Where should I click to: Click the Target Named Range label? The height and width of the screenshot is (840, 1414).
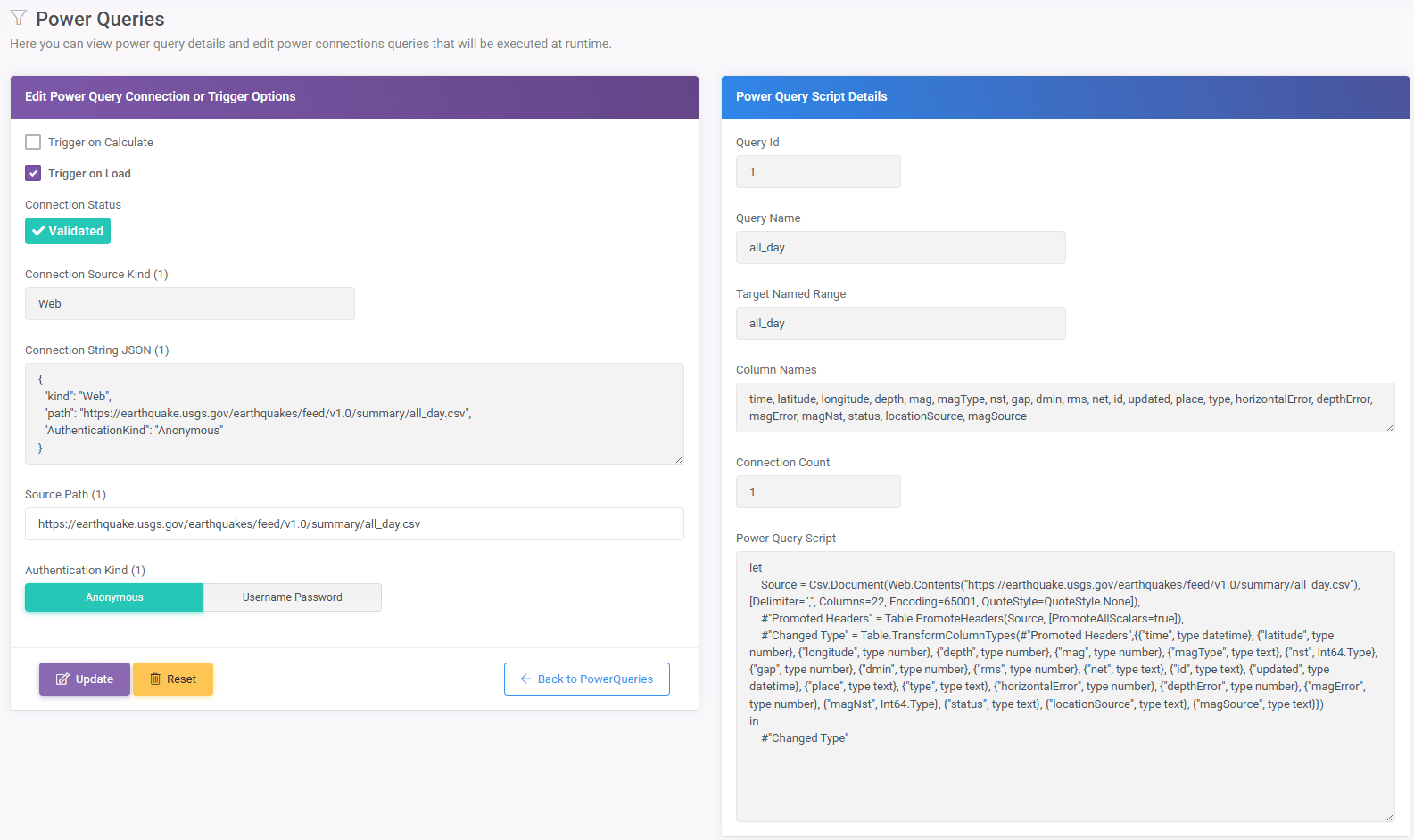pos(791,294)
